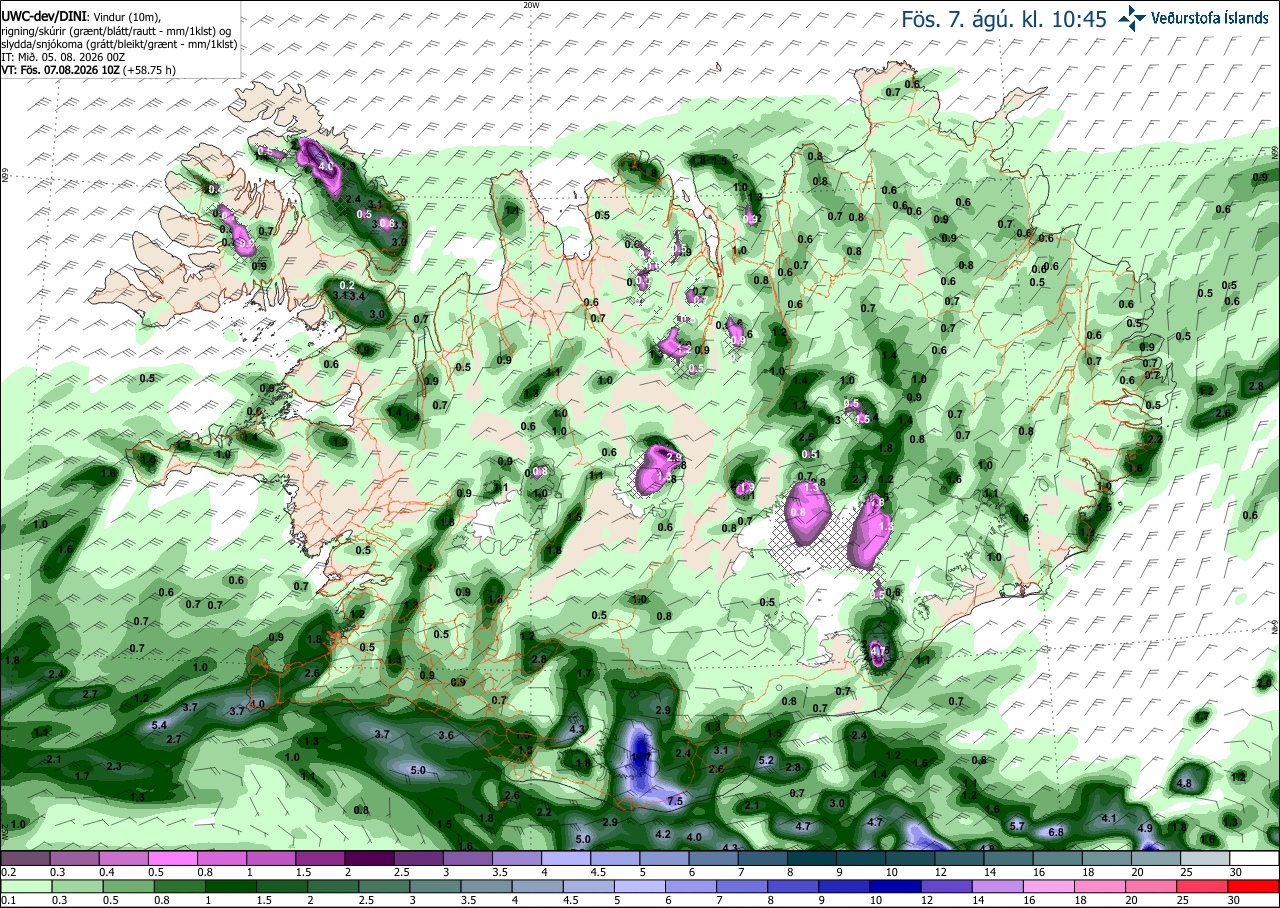Pick the bright pink 0.5 snow swatch
Screen dimensions: 1280x908
coord(172,858)
